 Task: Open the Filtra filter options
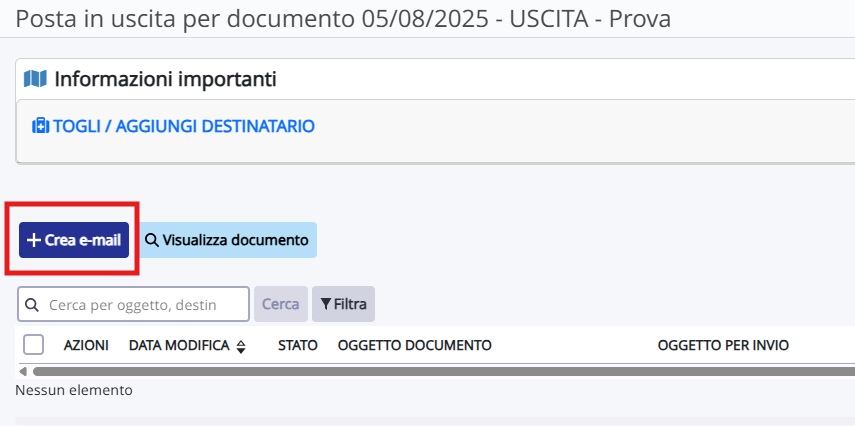coord(343,304)
